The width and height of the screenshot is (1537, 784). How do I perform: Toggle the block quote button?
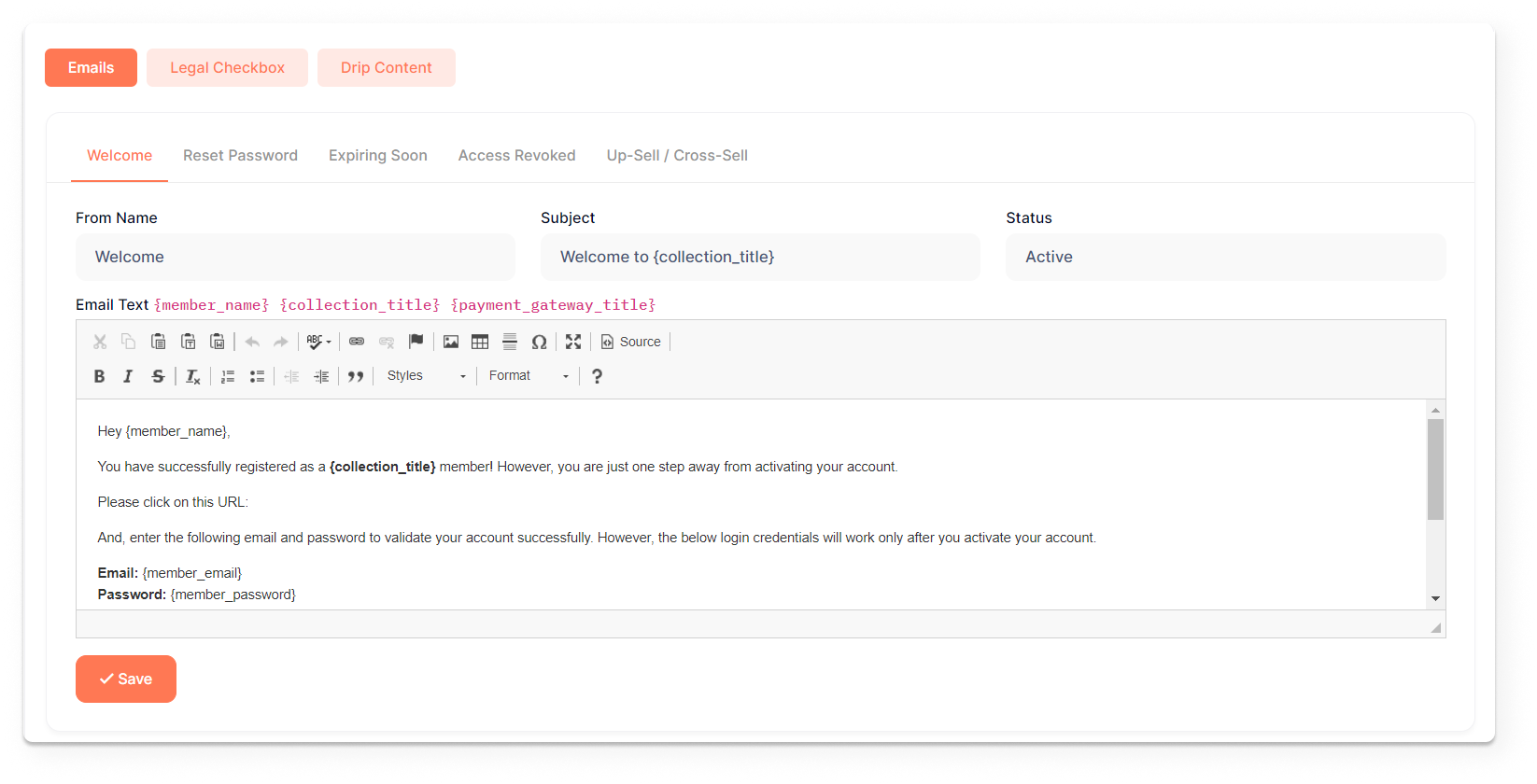pos(356,376)
